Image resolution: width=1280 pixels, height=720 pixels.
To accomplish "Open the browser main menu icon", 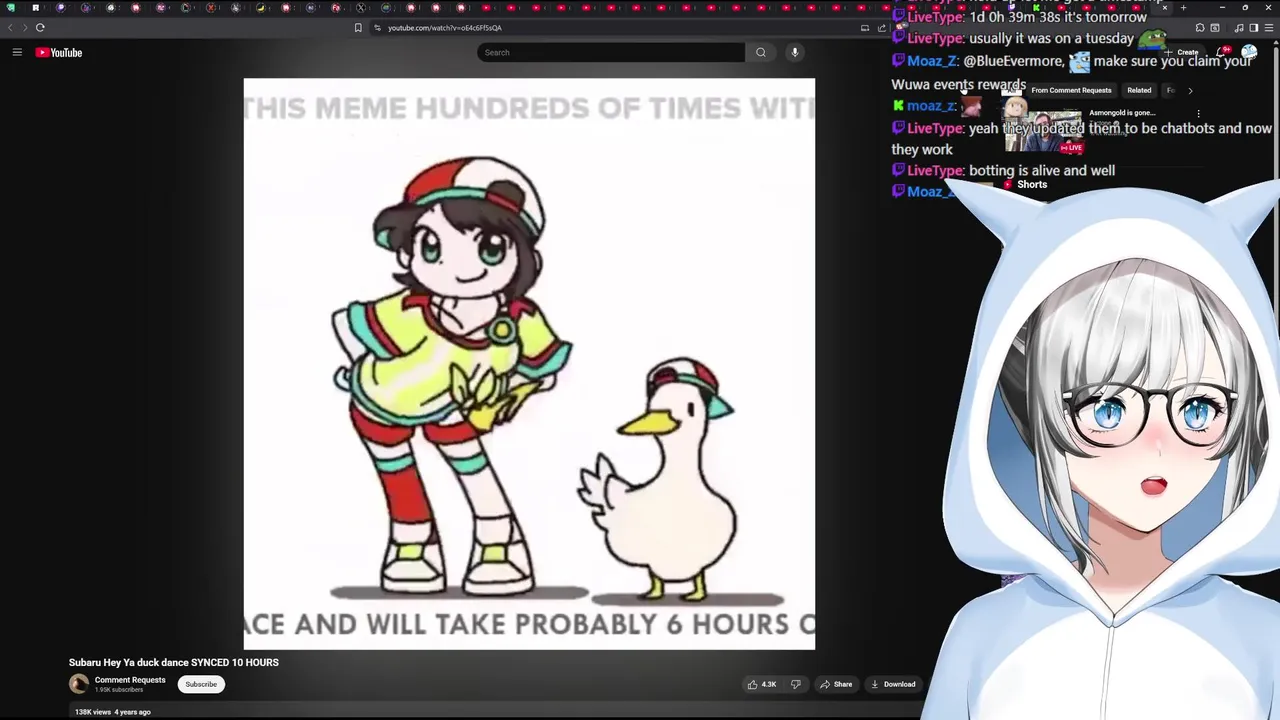I will (x=1268, y=28).
